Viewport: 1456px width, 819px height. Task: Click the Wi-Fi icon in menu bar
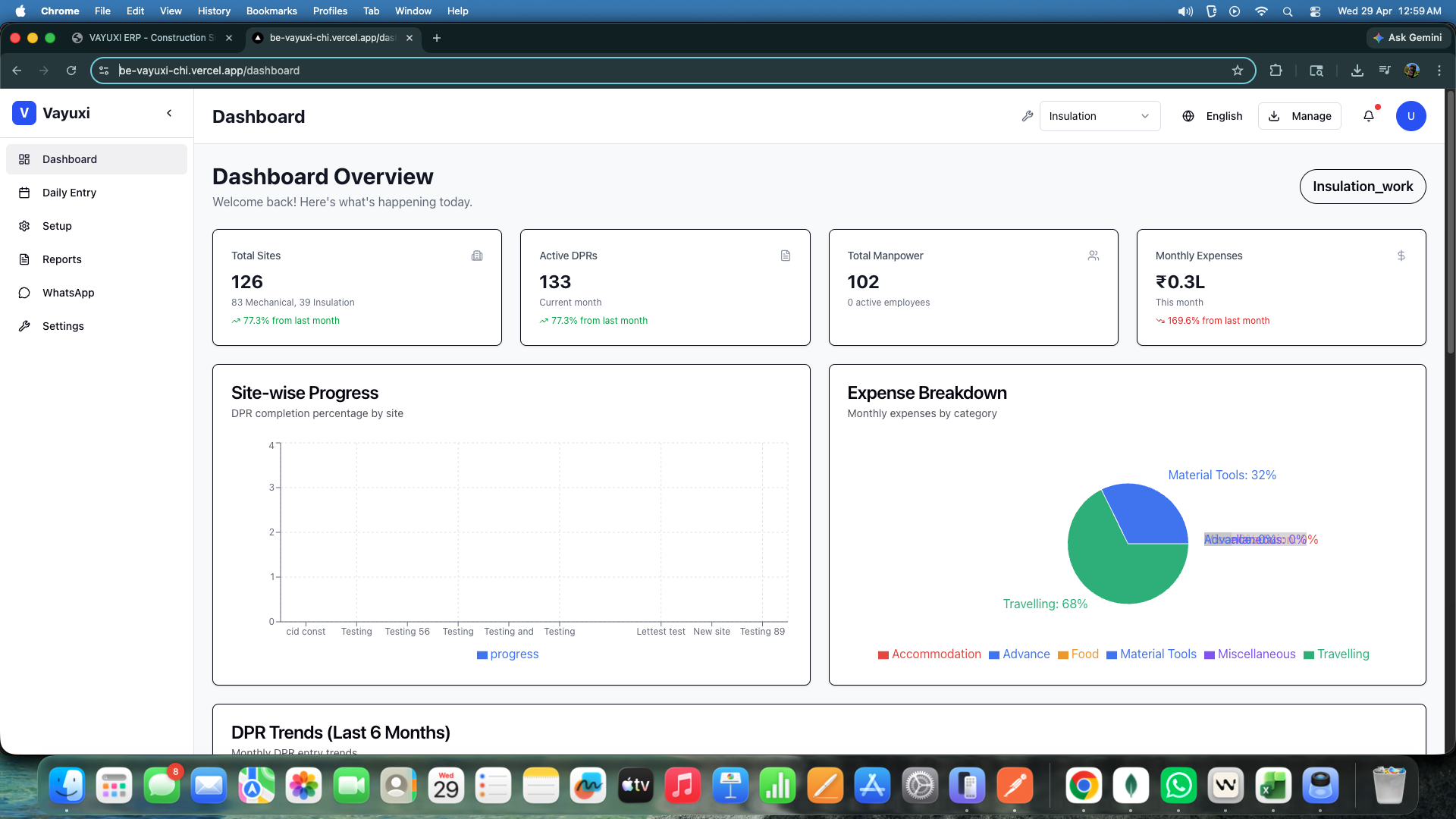click(1261, 11)
